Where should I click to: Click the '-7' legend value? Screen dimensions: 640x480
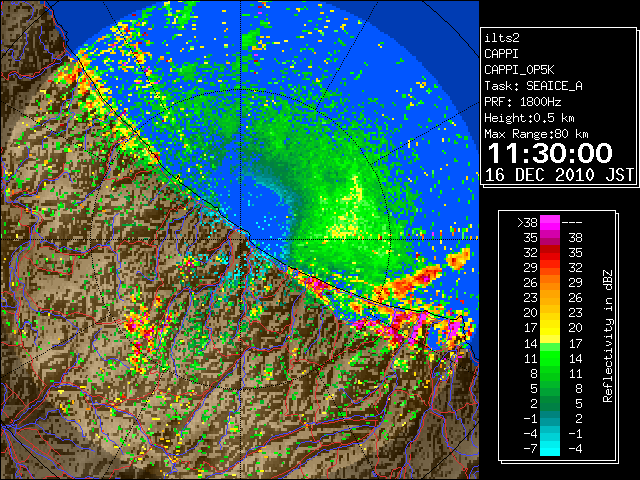pos(530,448)
